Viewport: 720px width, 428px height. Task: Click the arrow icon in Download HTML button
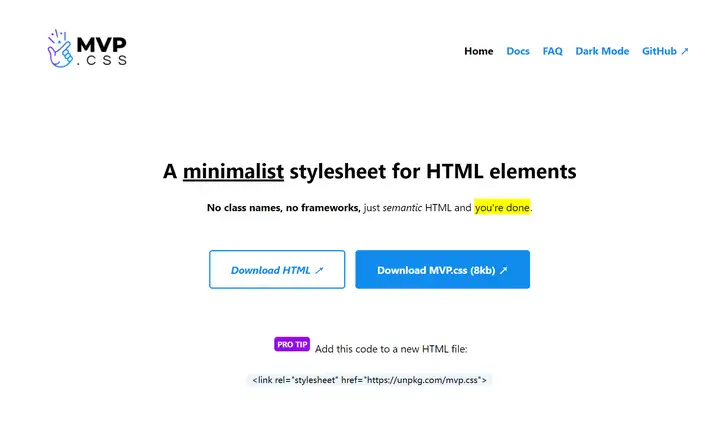coord(319,270)
